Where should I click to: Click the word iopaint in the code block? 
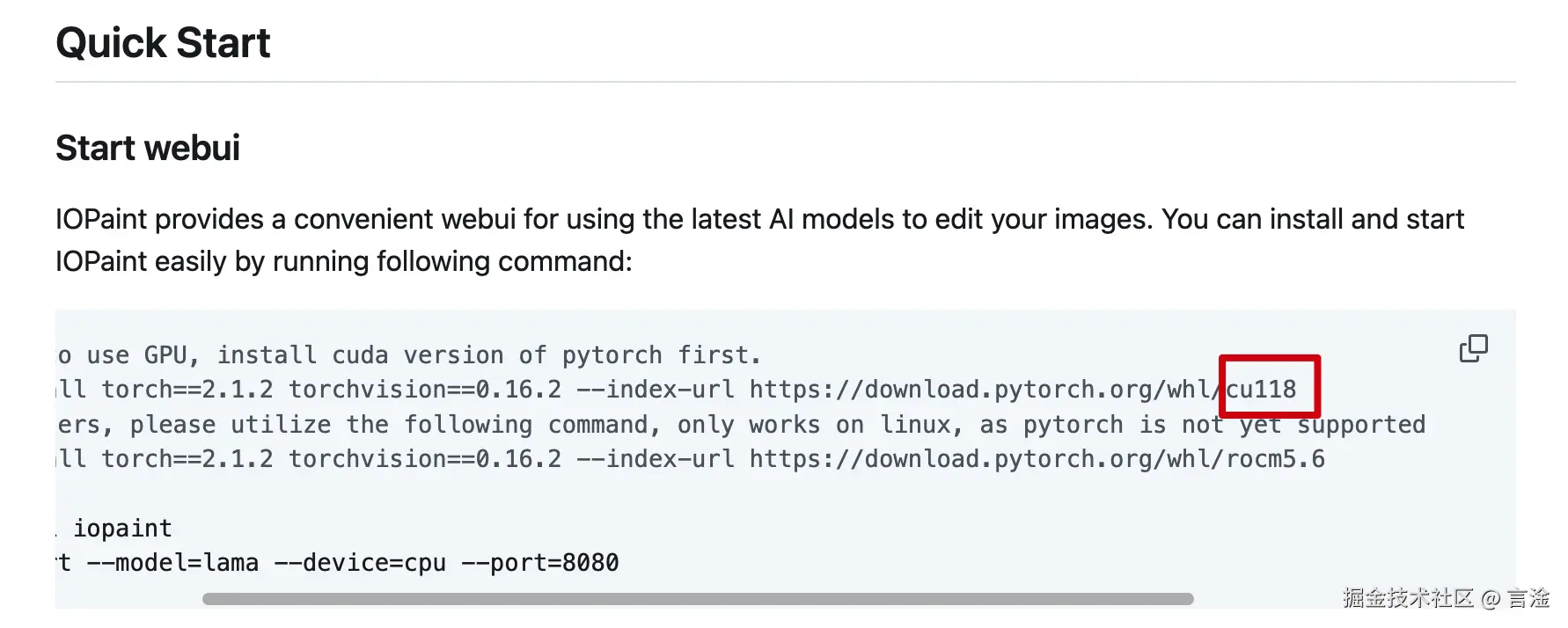pos(122,529)
